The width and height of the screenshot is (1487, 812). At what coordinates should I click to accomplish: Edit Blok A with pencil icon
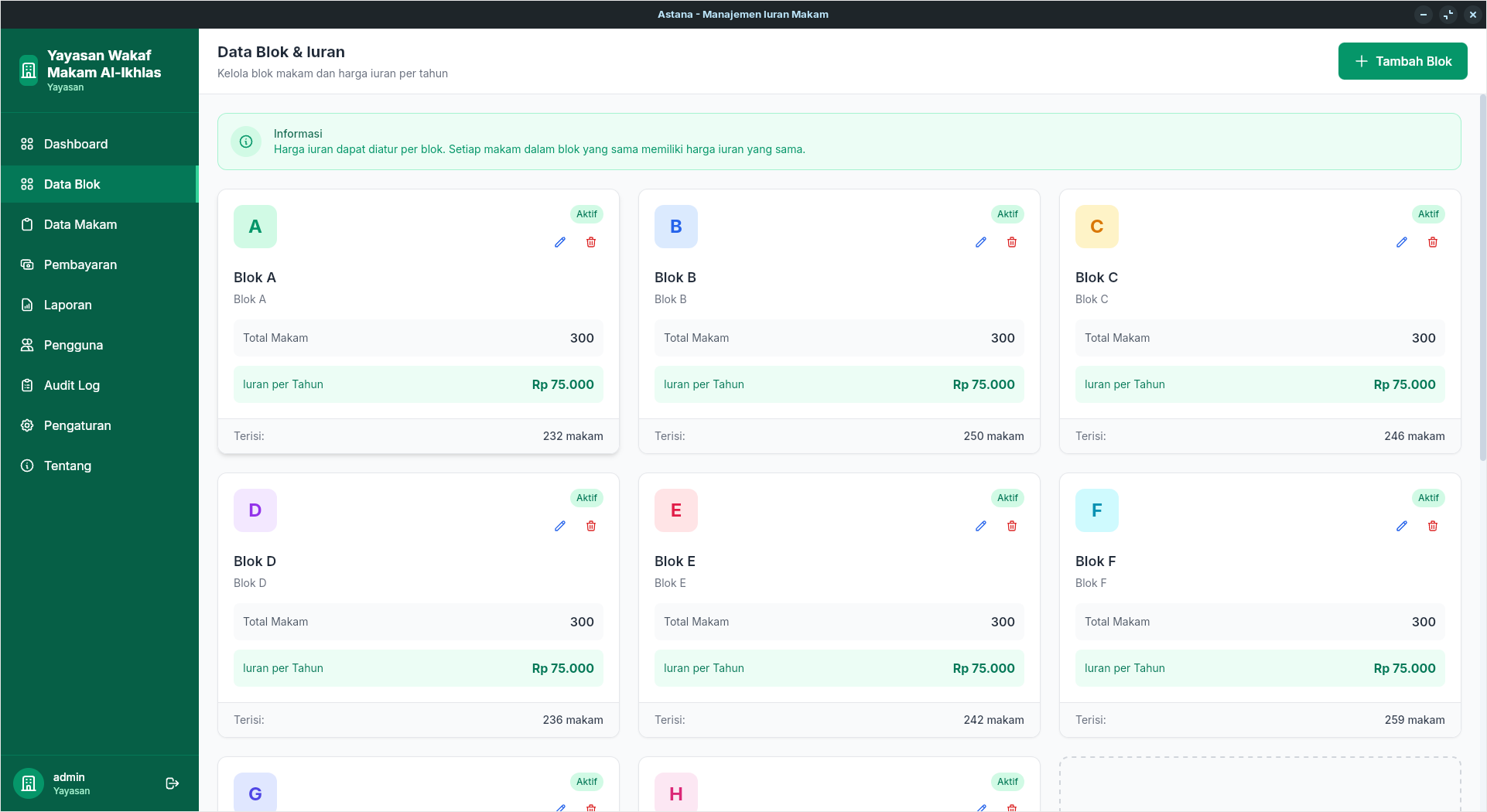tap(560, 242)
